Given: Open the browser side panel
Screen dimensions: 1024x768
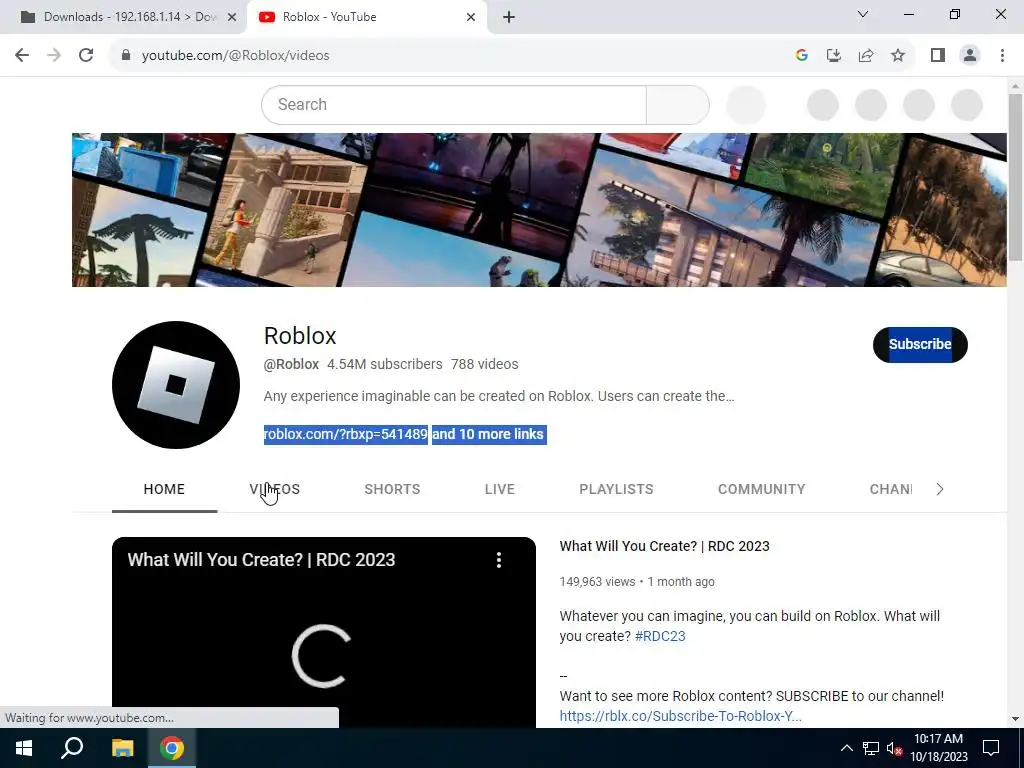Looking at the screenshot, I should pos(938,56).
